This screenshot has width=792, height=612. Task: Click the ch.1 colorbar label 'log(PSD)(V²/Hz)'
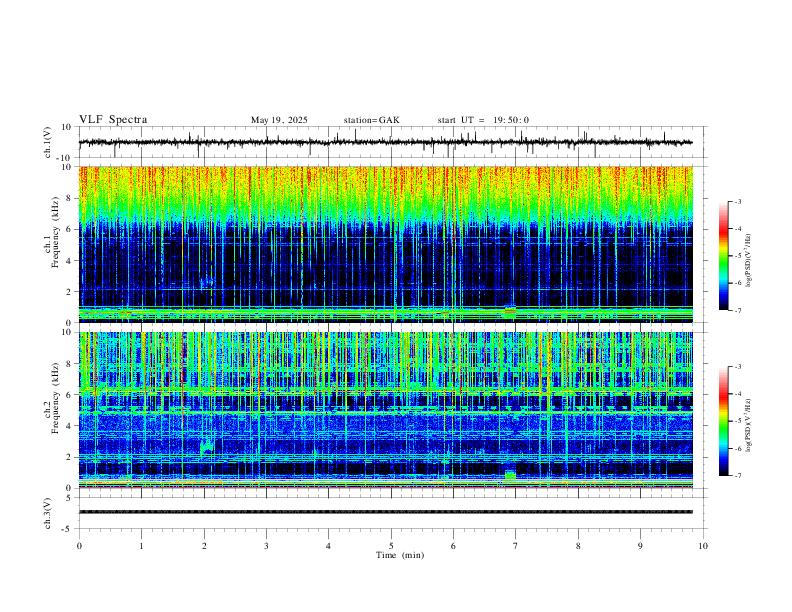tap(749, 261)
